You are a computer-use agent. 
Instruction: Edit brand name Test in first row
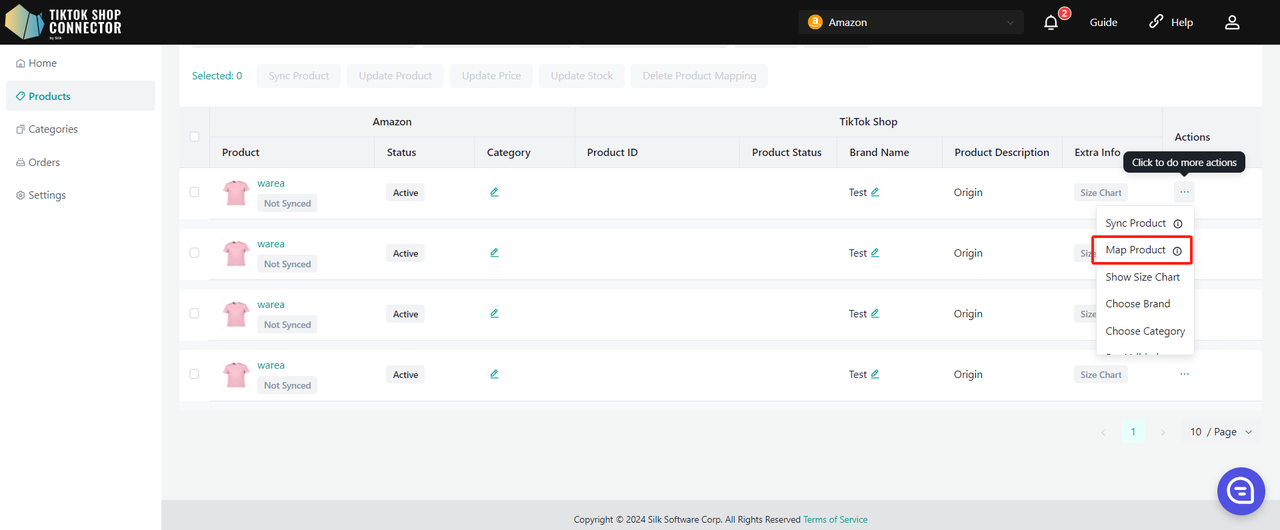(x=875, y=192)
